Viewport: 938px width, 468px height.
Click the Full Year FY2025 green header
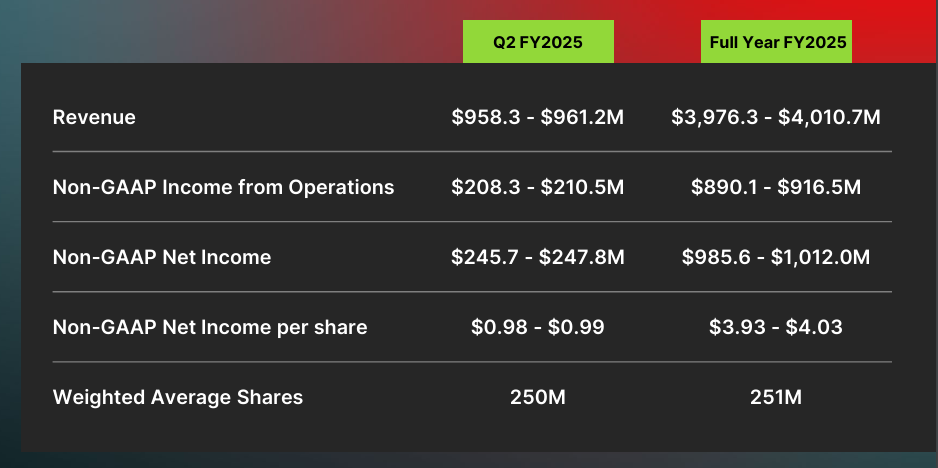point(776,42)
